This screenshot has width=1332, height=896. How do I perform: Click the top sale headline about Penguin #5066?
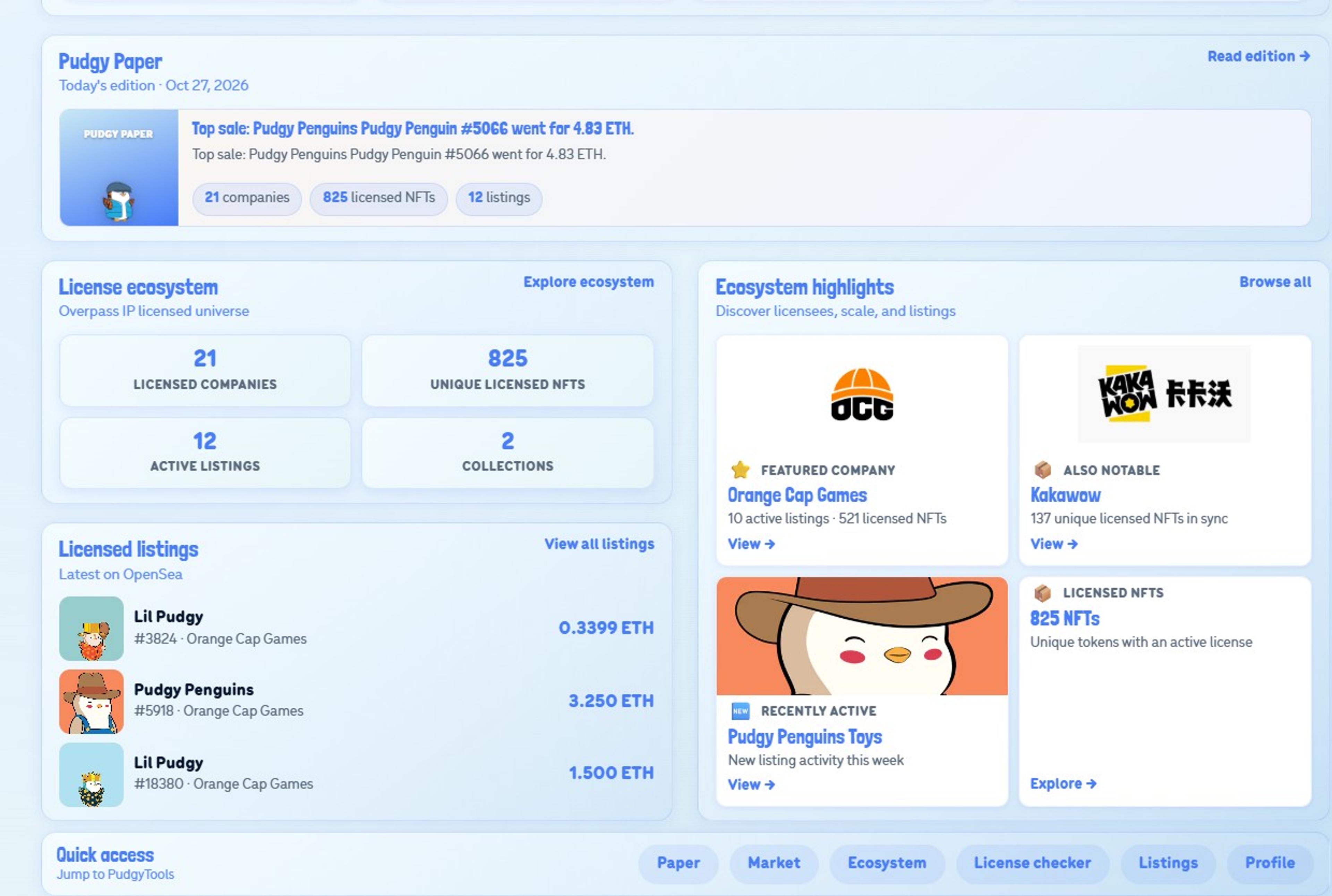pos(412,129)
